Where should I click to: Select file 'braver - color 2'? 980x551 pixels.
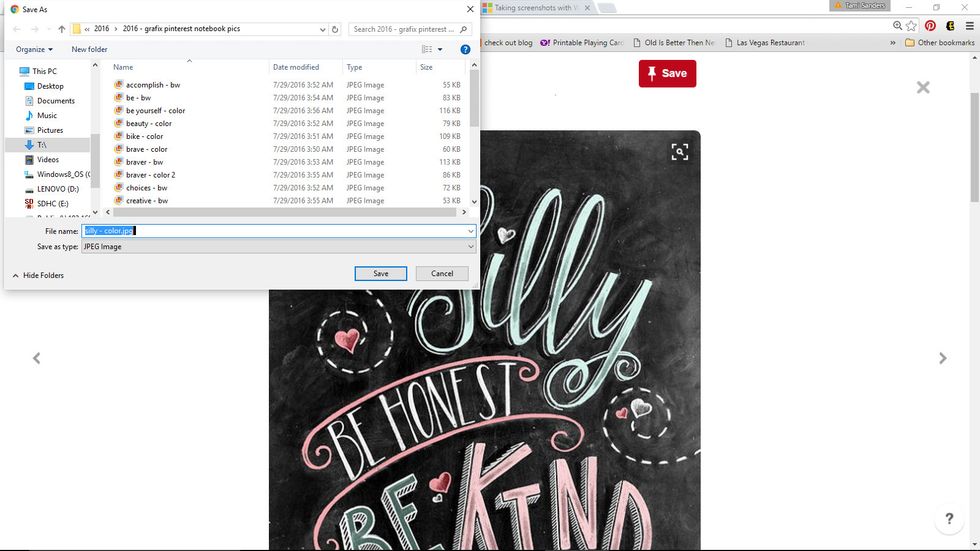(151, 175)
